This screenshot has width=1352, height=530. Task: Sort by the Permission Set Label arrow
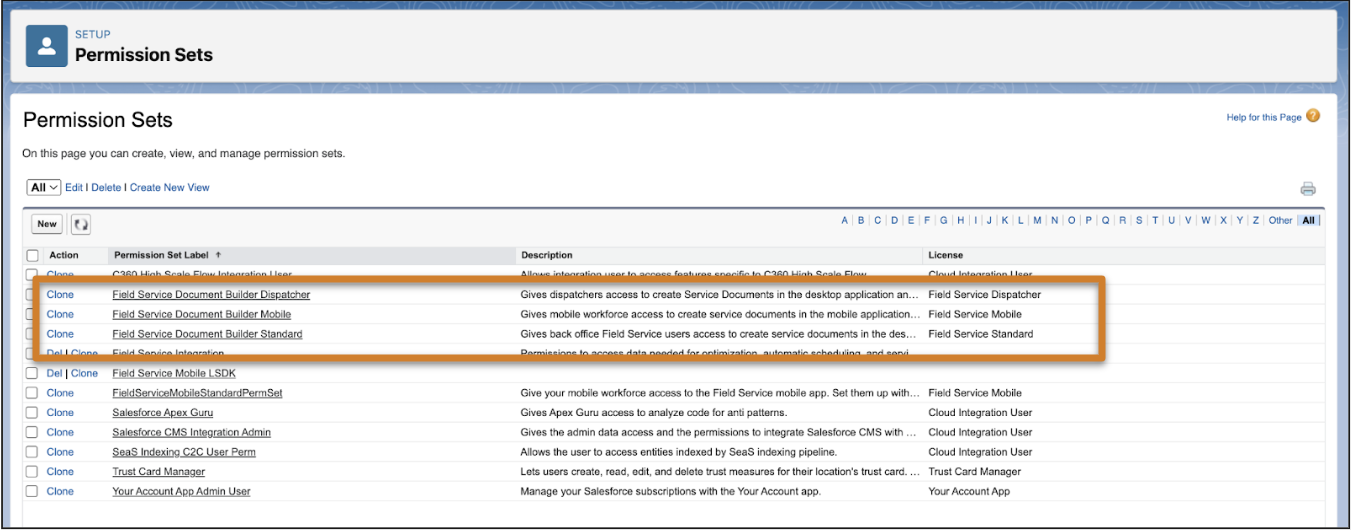pyautogui.click(x=219, y=255)
